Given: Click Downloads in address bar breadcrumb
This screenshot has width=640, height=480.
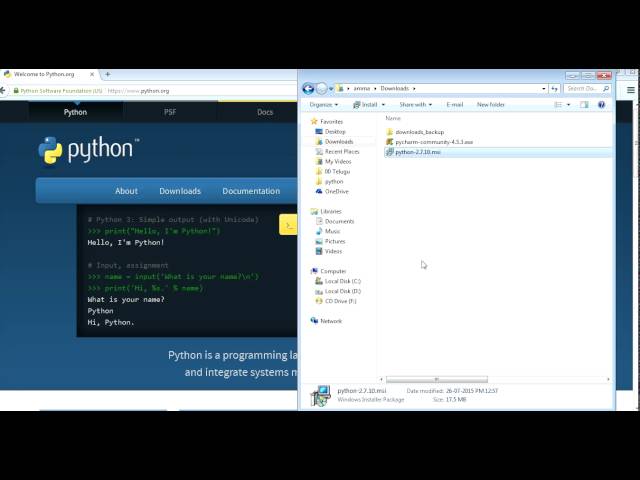Looking at the screenshot, I should pos(395,89).
